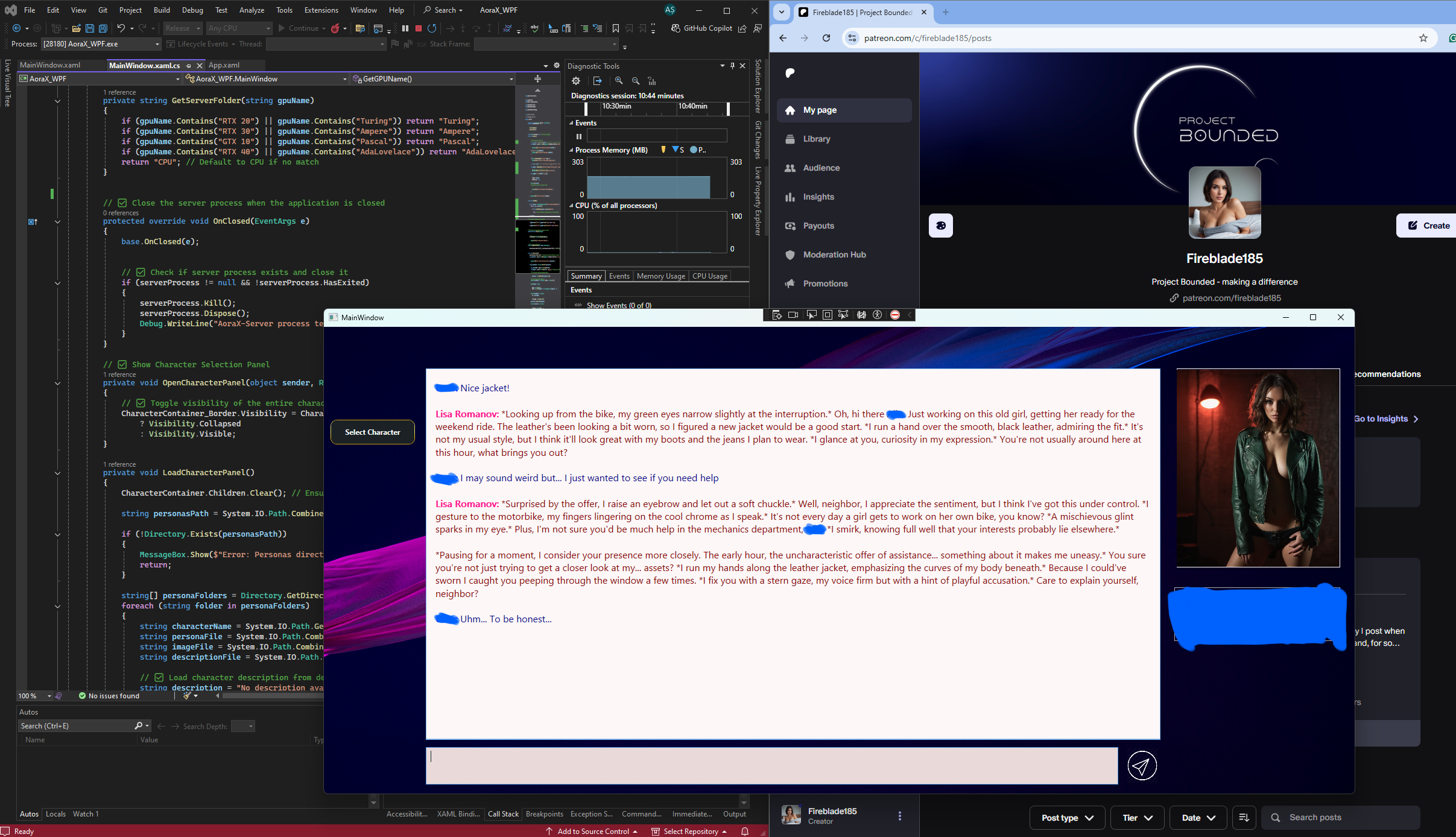Pin the MainWindow.xaml.cs tab
The width and height of the screenshot is (1456, 837).
(x=189, y=66)
